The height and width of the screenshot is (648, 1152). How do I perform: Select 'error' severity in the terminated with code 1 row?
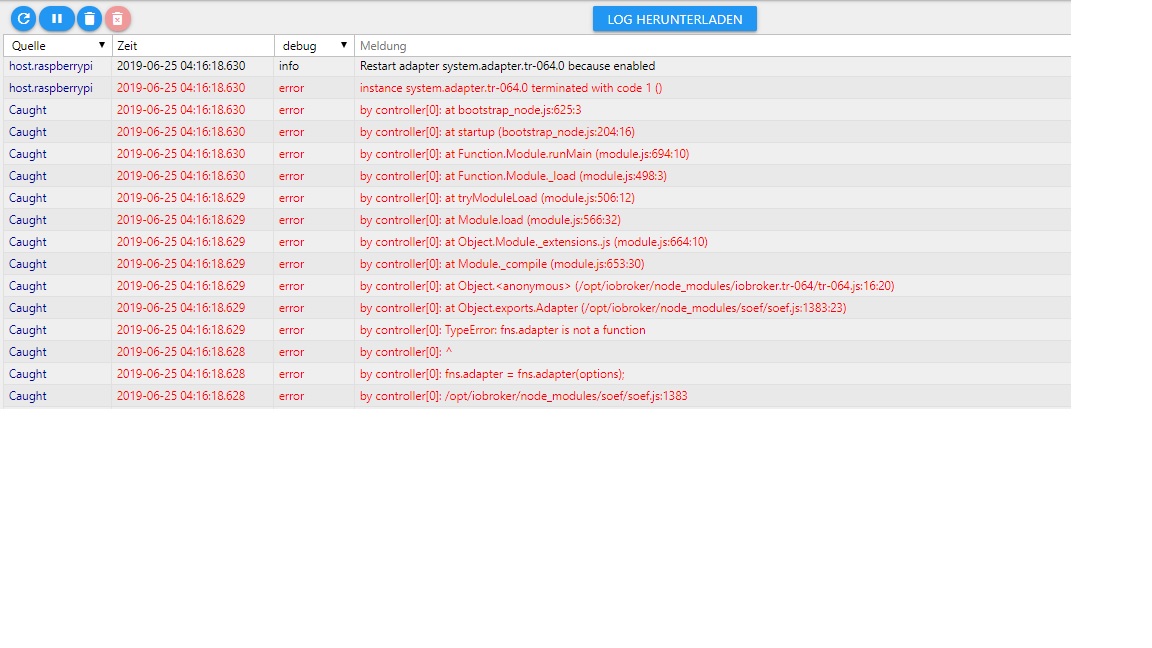pyautogui.click(x=291, y=88)
